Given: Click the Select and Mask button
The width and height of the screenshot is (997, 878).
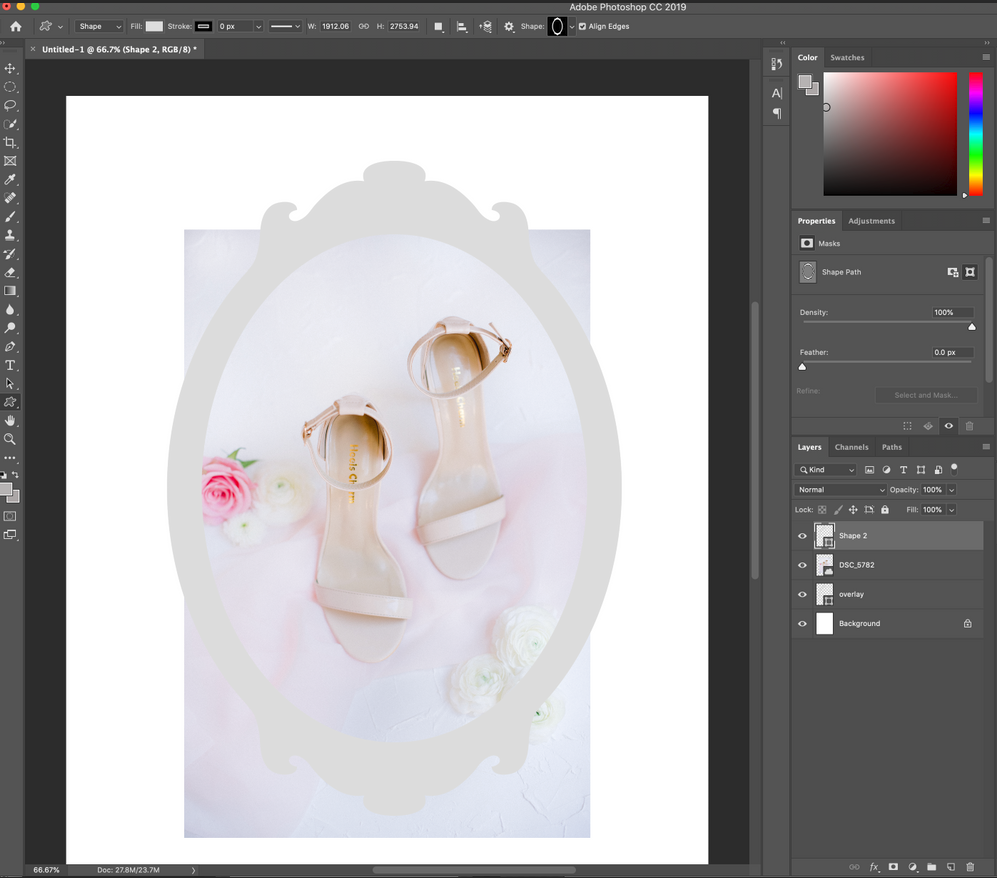Looking at the screenshot, I should (x=926, y=395).
